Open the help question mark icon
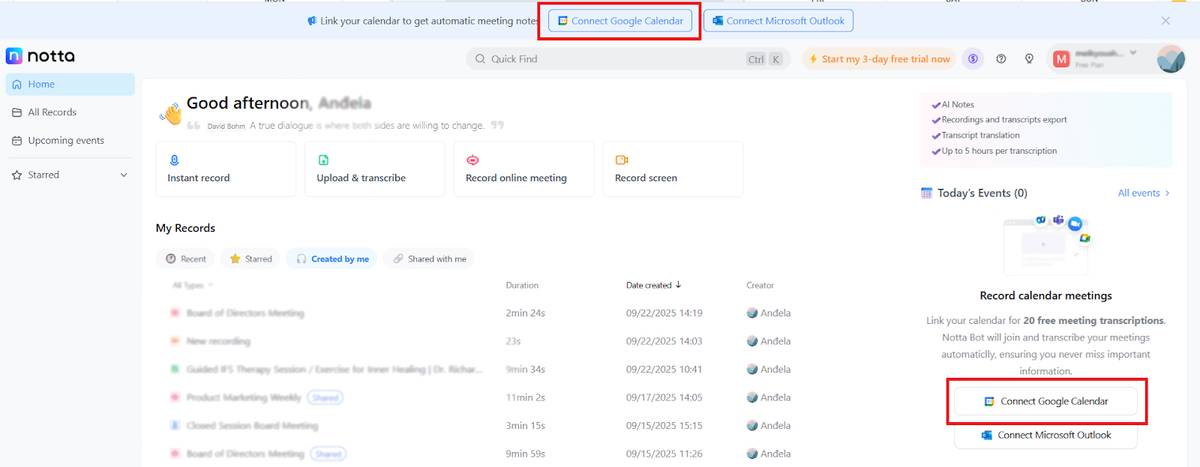 pyautogui.click(x=1001, y=59)
